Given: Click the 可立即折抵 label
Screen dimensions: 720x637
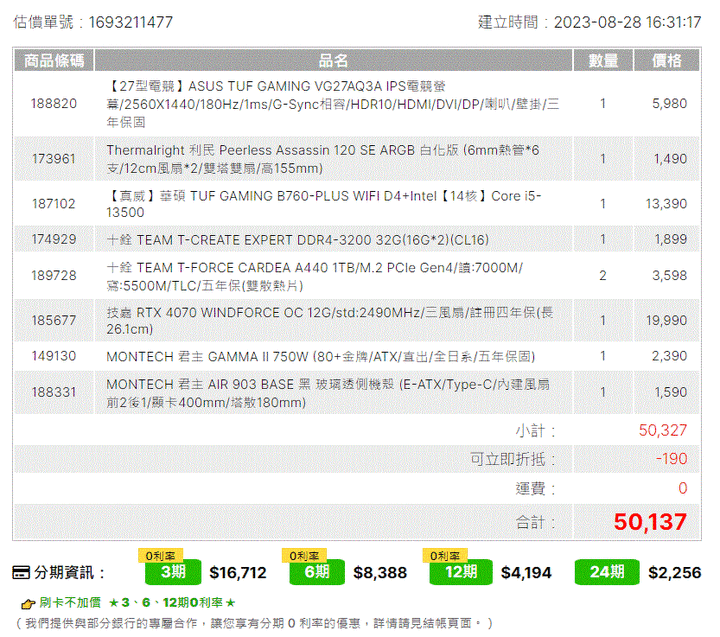Looking at the screenshot, I should [x=512, y=459].
